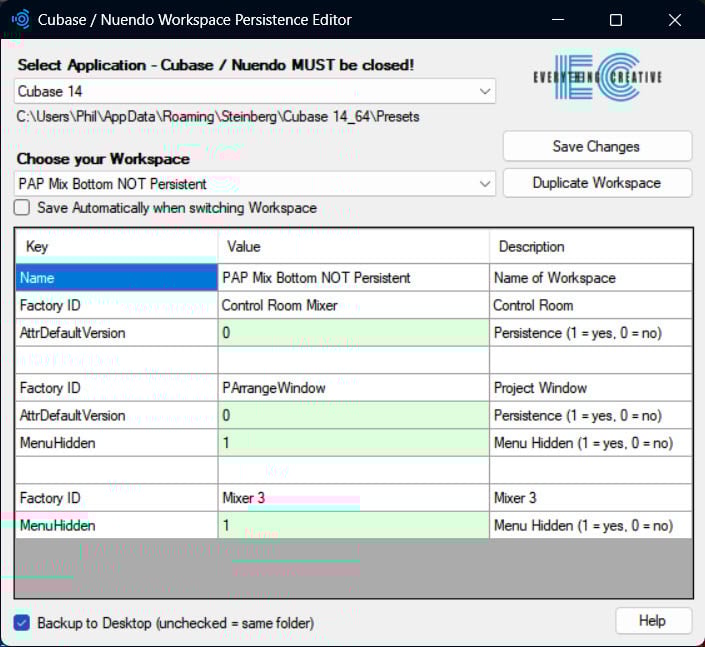
Task: Edit Mixer 3 MenuHidden value 1
Action: coord(354,525)
